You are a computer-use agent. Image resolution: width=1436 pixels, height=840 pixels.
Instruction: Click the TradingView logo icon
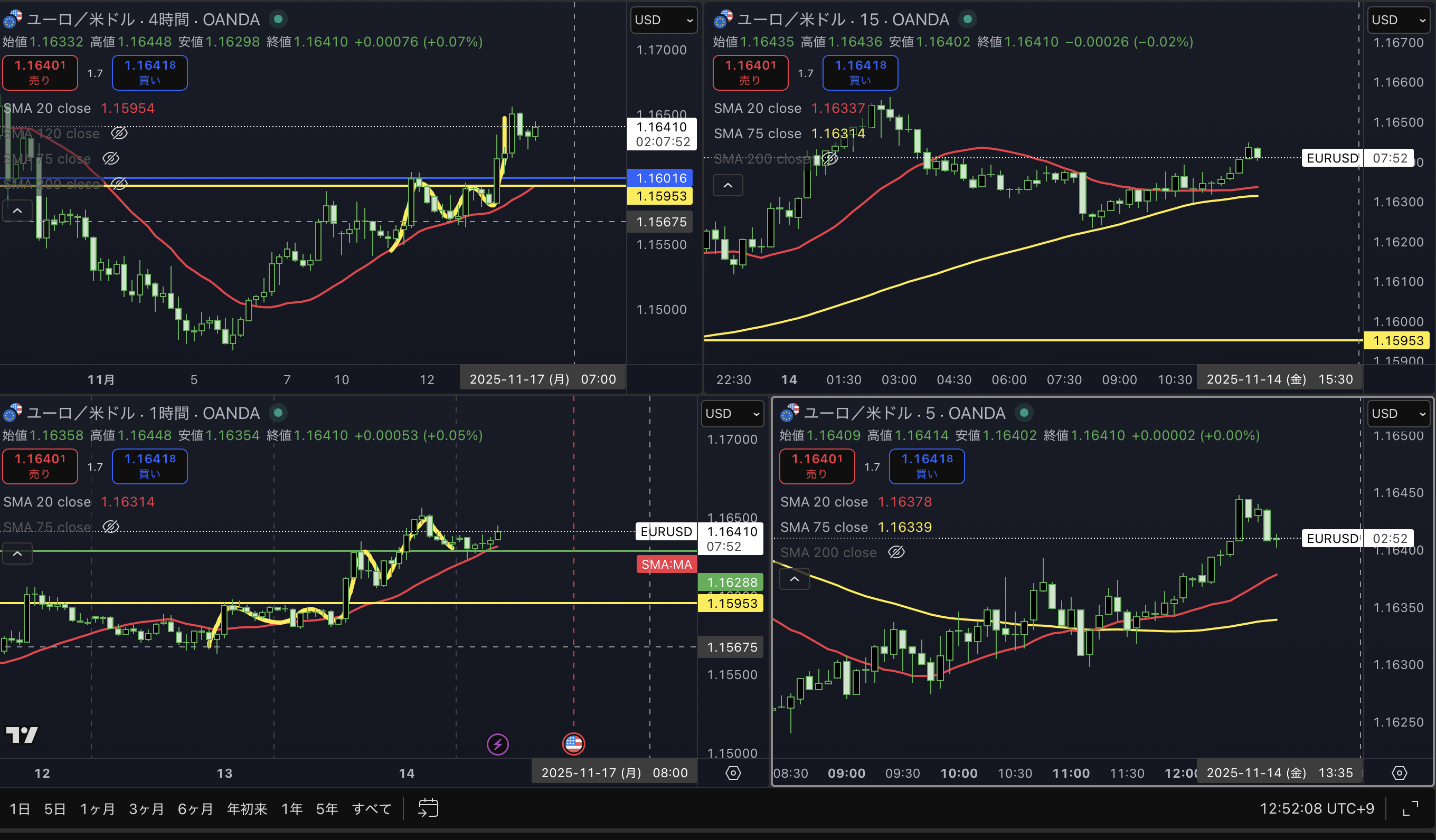click(22, 734)
